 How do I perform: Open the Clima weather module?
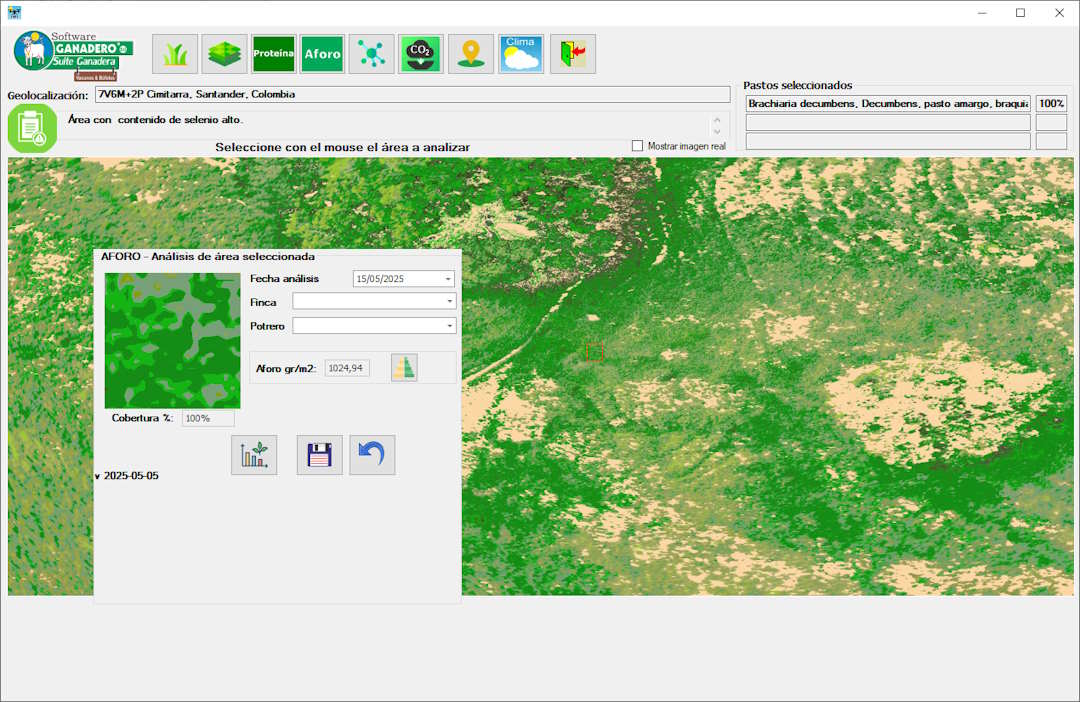tap(521, 54)
